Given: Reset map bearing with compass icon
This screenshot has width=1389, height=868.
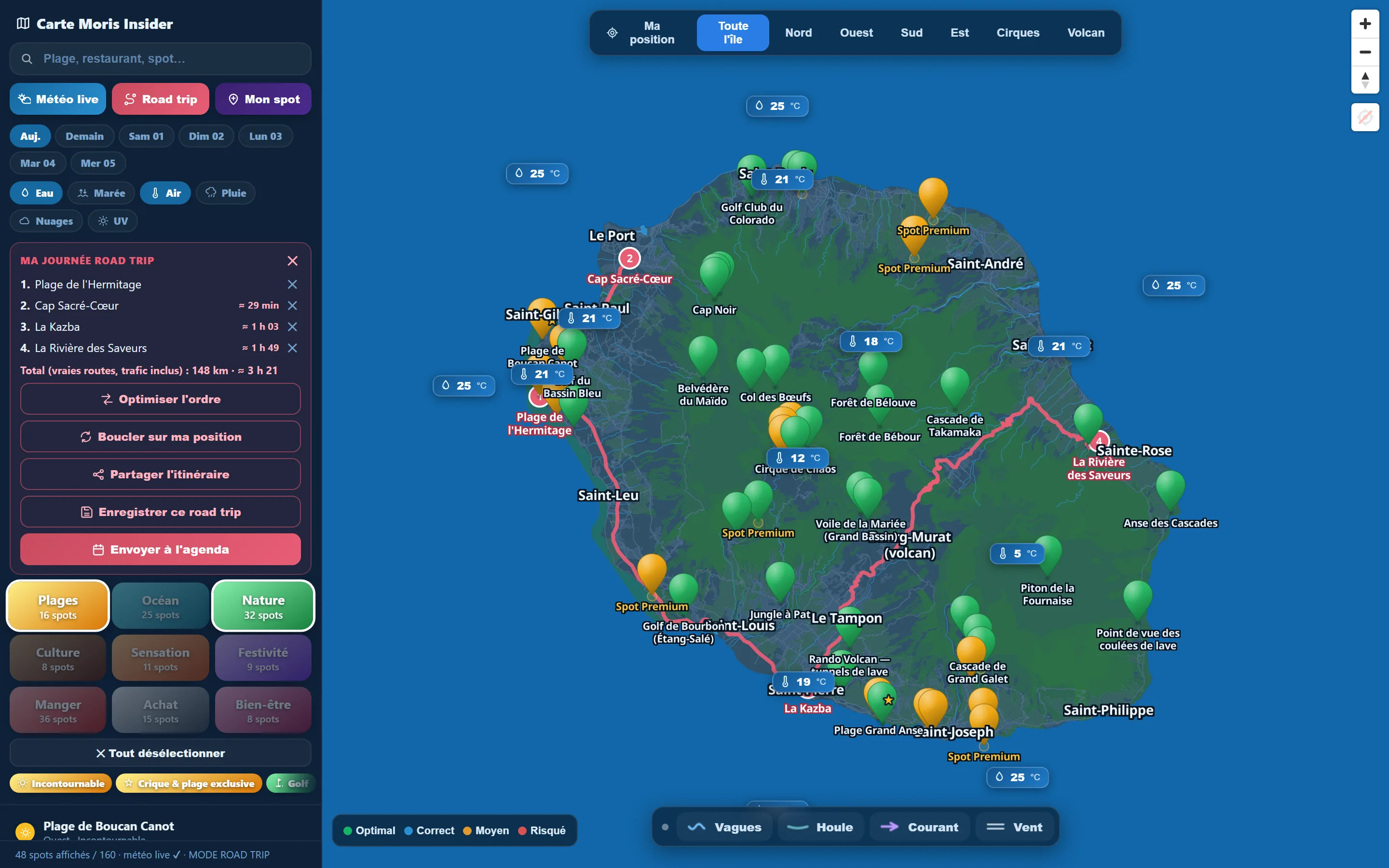Looking at the screenshot, I should (x=1365, y=80).
